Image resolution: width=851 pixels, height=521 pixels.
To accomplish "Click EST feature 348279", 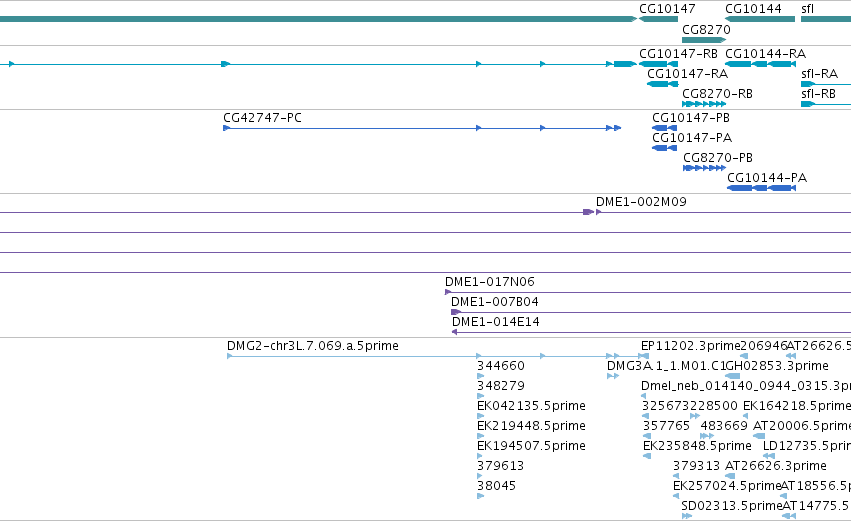I will [x=501, y=386].
